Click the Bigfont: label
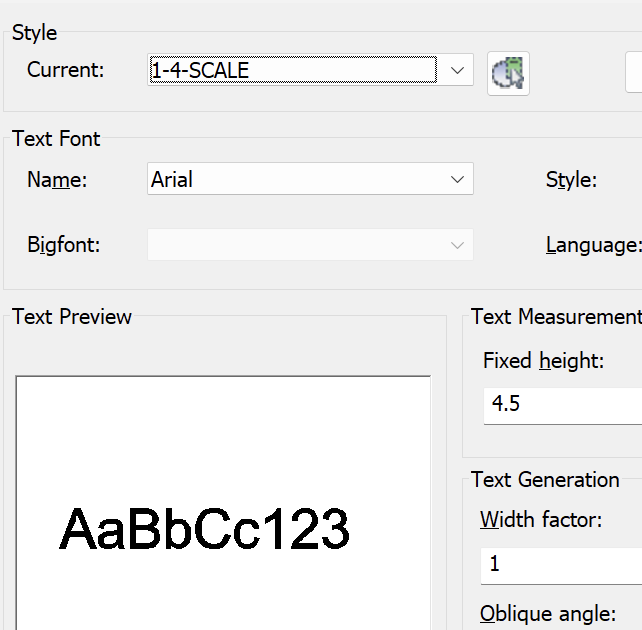 pyautogui.click(x=63, y=245)
